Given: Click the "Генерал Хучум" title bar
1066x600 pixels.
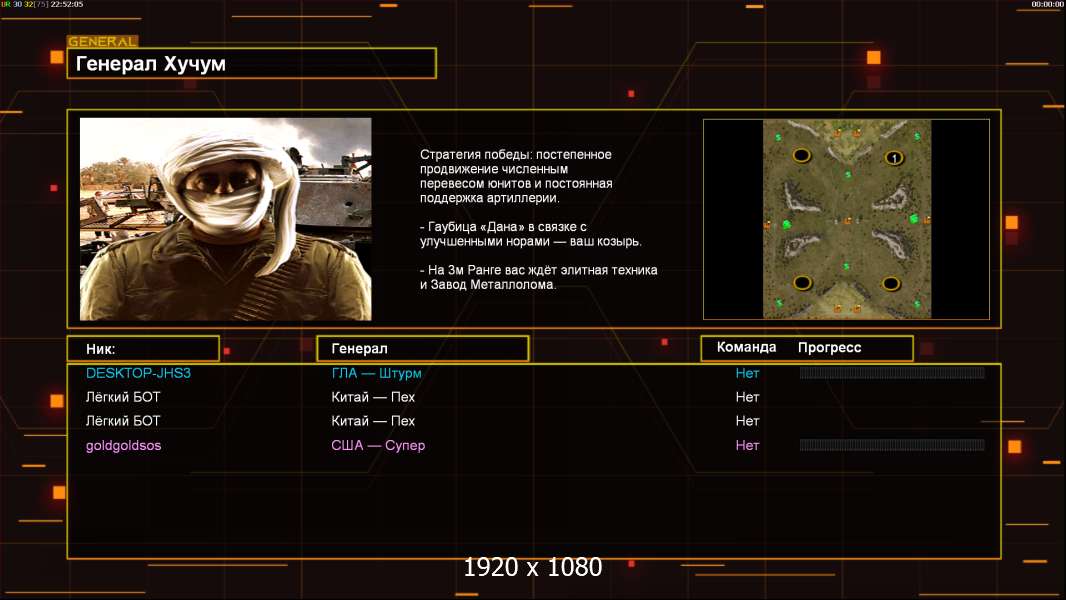Looking at the screenshot, I should 251,64.
